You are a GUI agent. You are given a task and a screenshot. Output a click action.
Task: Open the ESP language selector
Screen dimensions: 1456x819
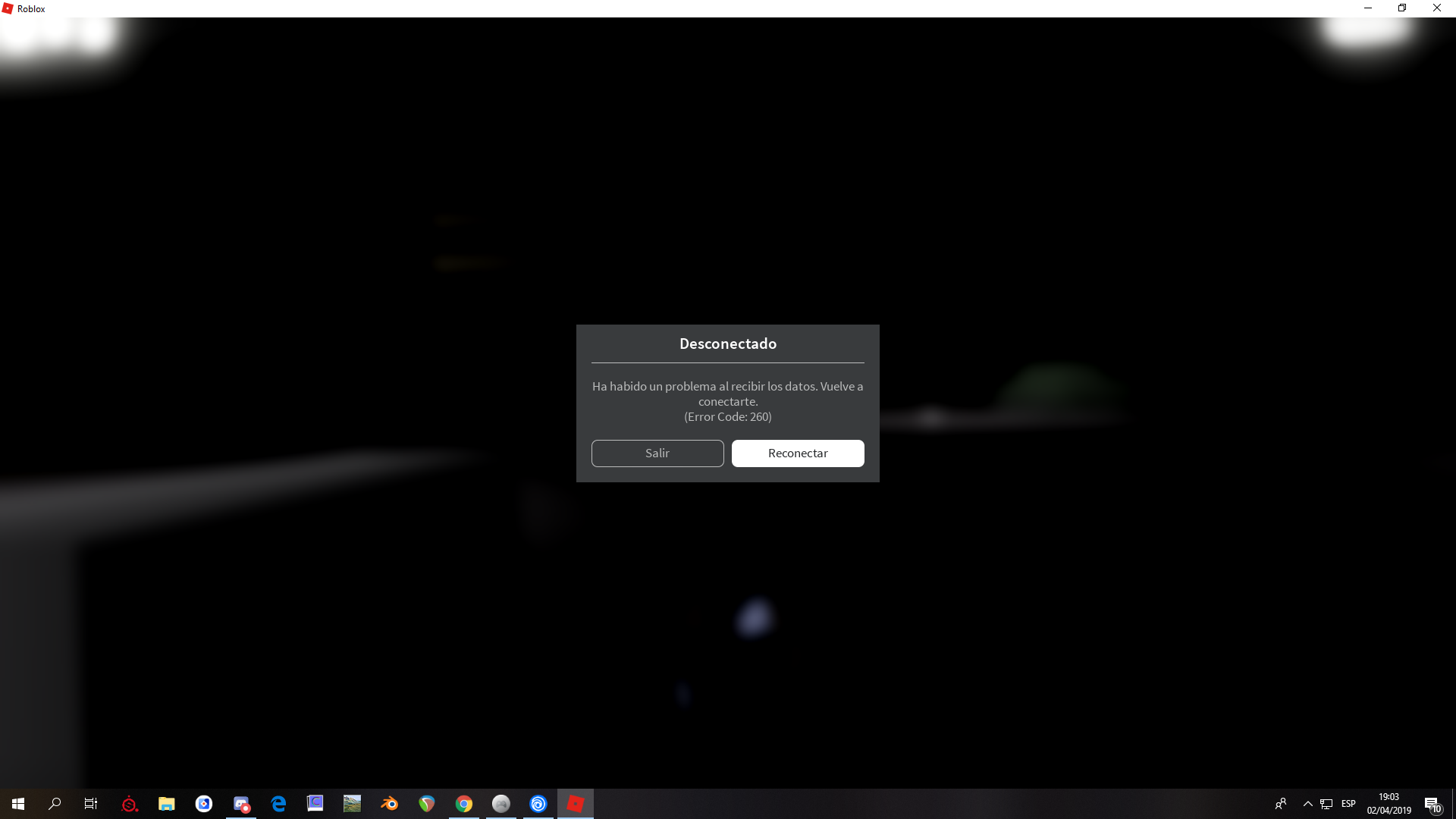click(x=1348, y=804)
